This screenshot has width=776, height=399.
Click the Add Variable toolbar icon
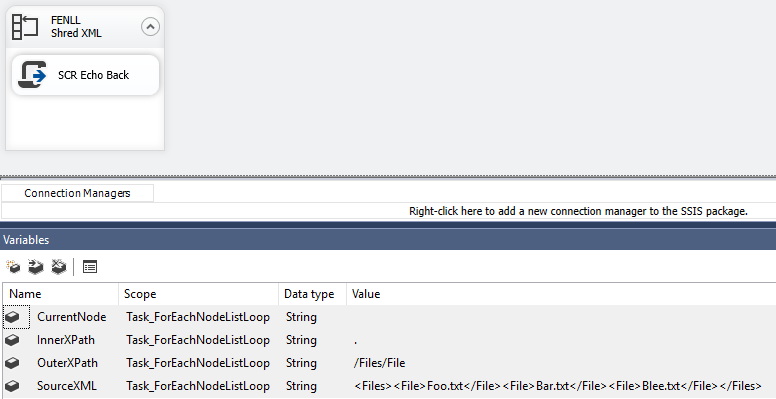[13, 267]
